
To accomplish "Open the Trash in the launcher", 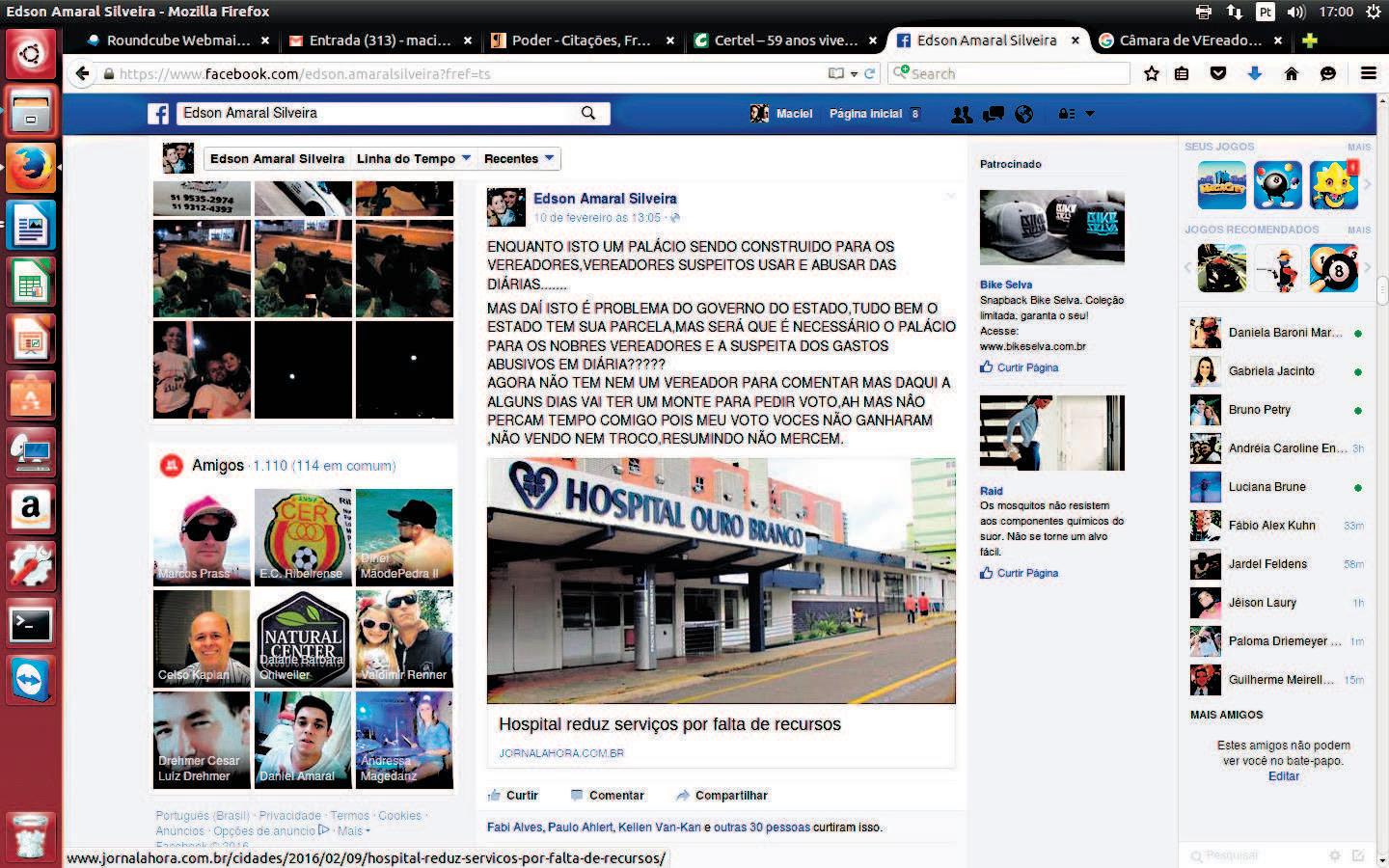I will (31, 835).
